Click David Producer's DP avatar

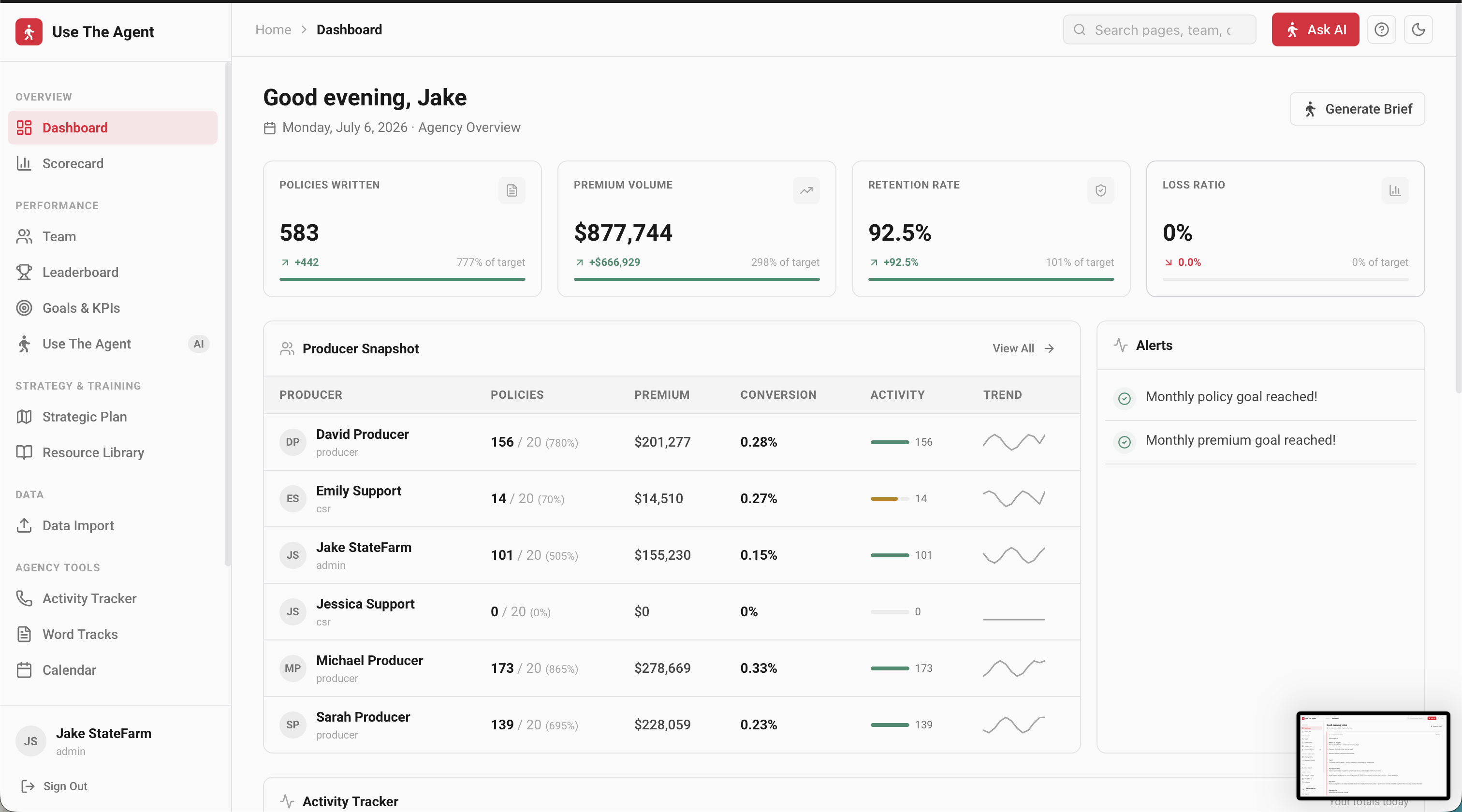(293, 442)
